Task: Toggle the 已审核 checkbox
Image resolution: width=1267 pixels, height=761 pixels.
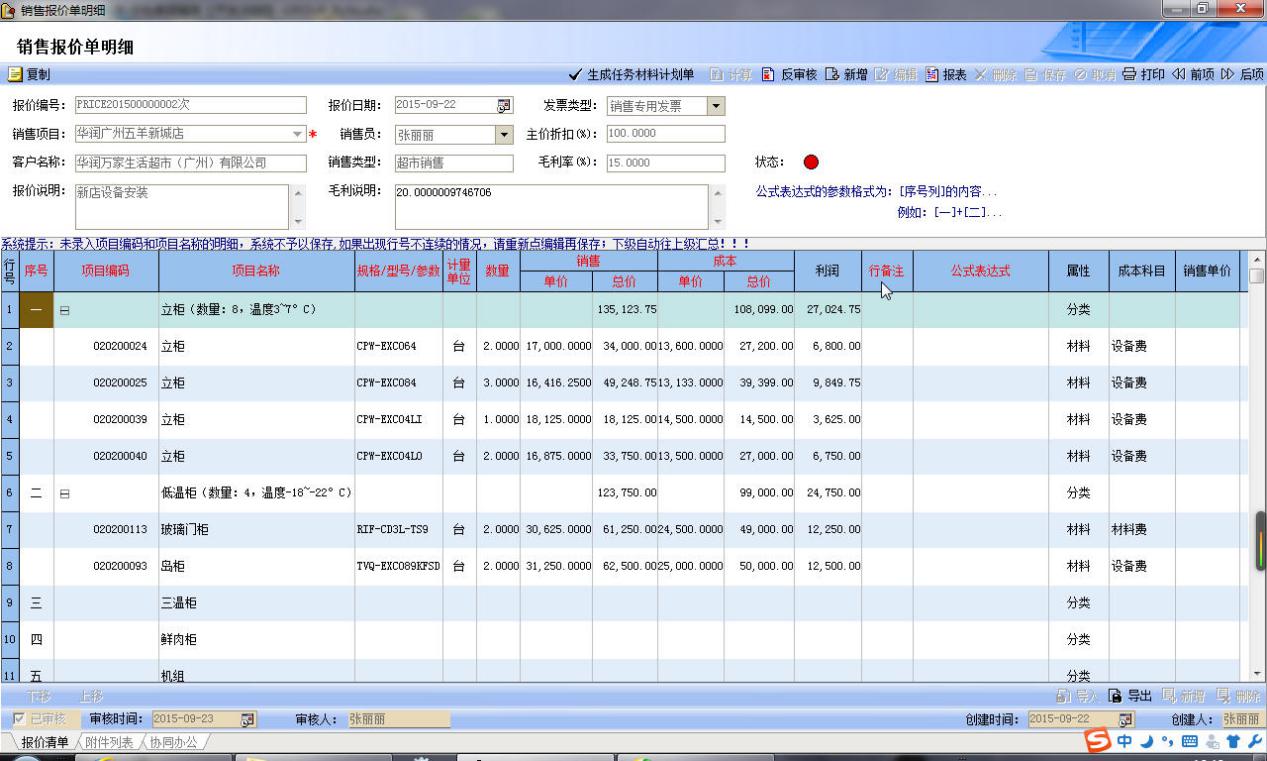Action: 18,718
